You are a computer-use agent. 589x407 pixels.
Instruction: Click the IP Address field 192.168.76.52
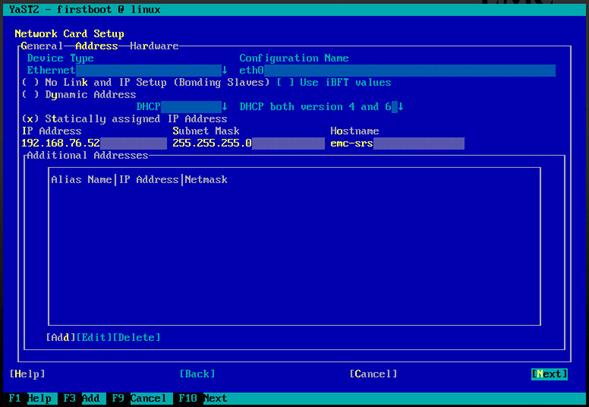(x=94, y=143)
